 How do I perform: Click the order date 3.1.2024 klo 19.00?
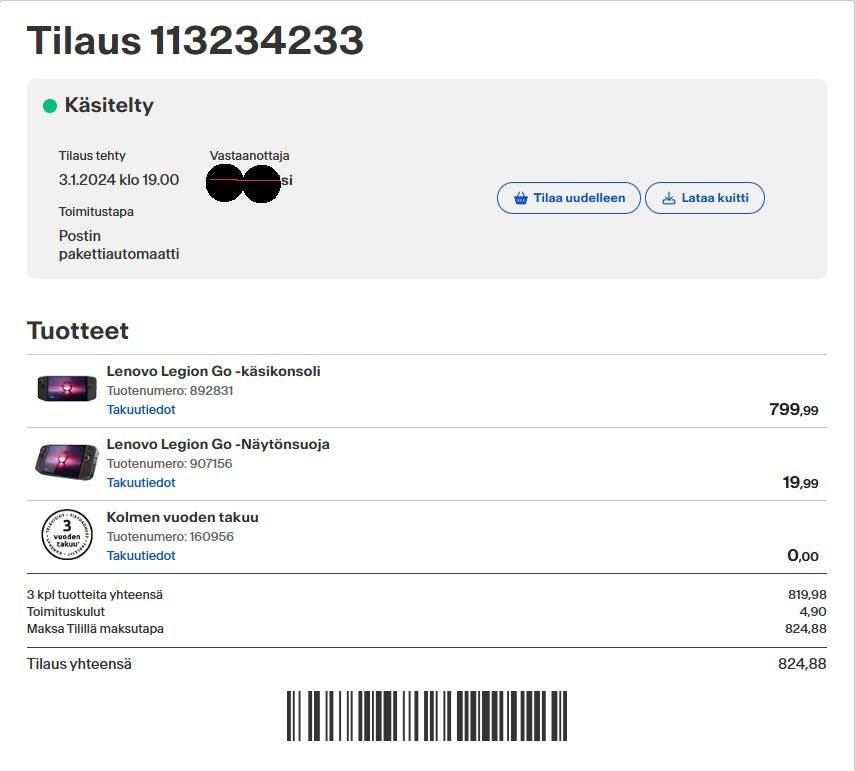tap(119, 180)
